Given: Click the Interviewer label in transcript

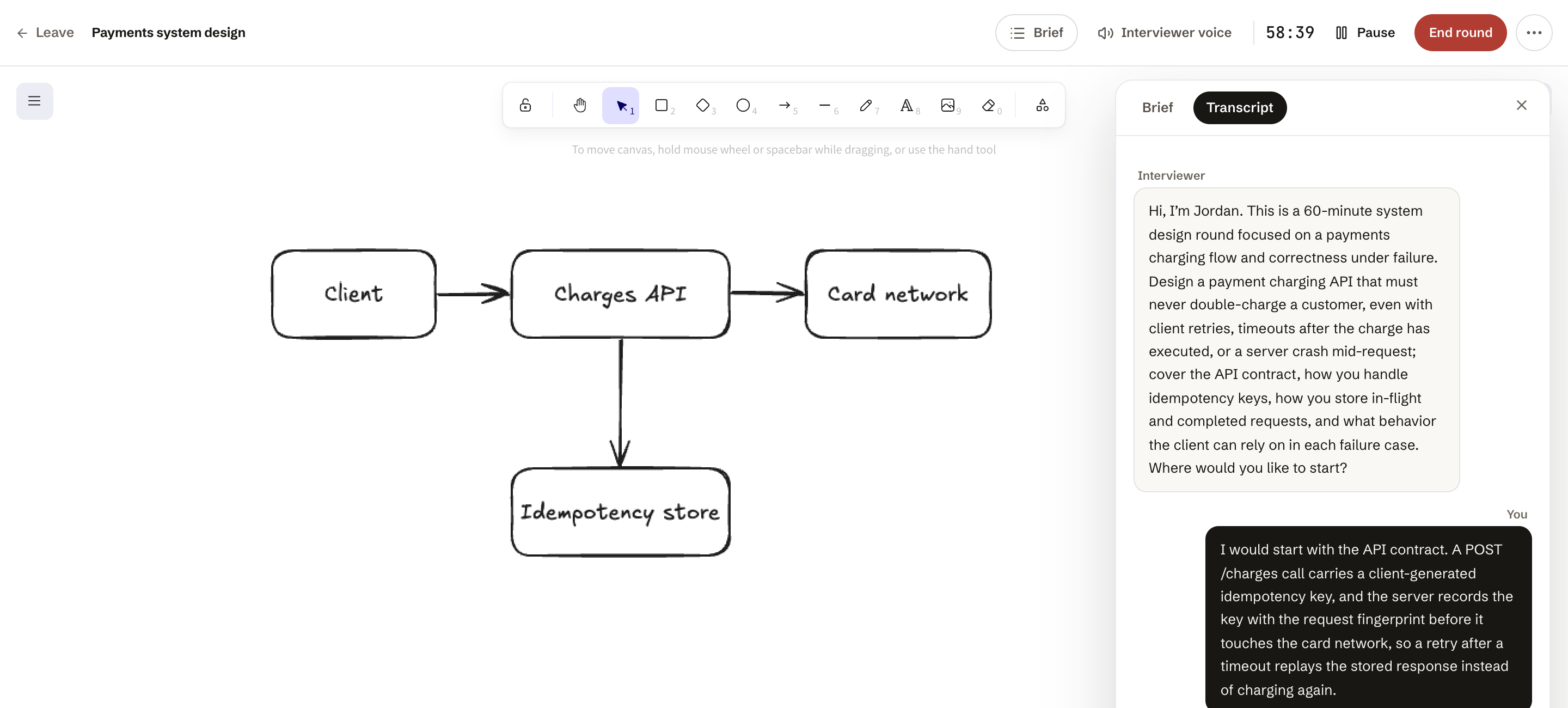Looking at the screenshot, I should pyautogui.click(x=1171, y=175).
